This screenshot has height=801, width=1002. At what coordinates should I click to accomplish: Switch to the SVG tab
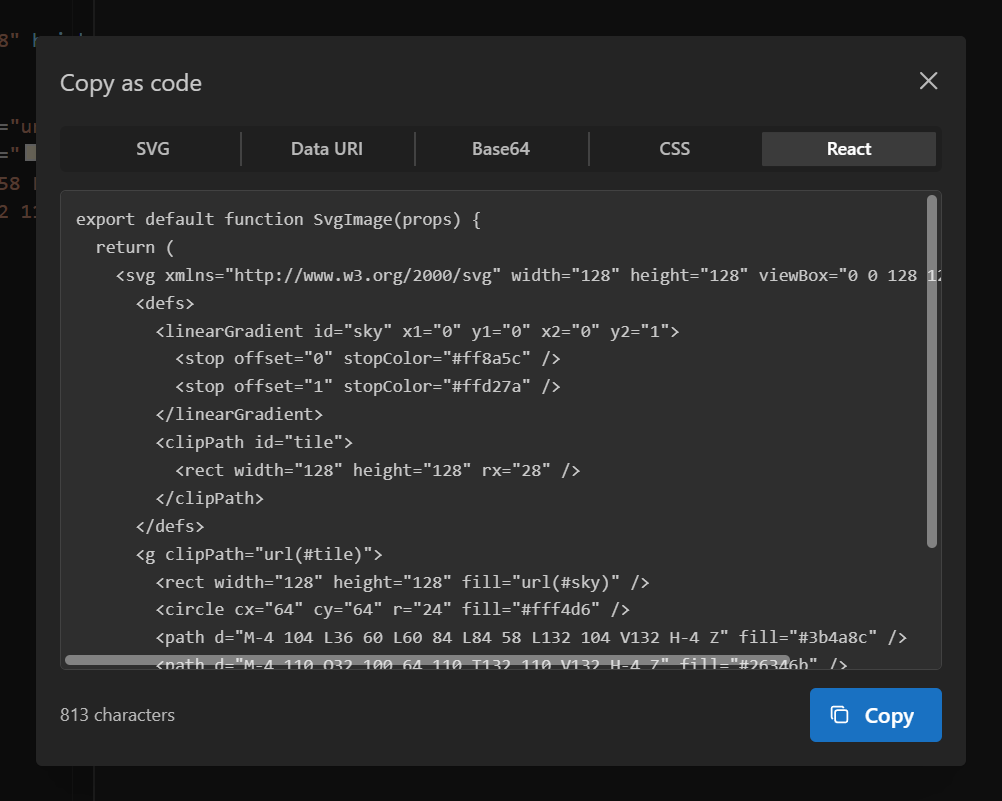[x=153, y=149]
